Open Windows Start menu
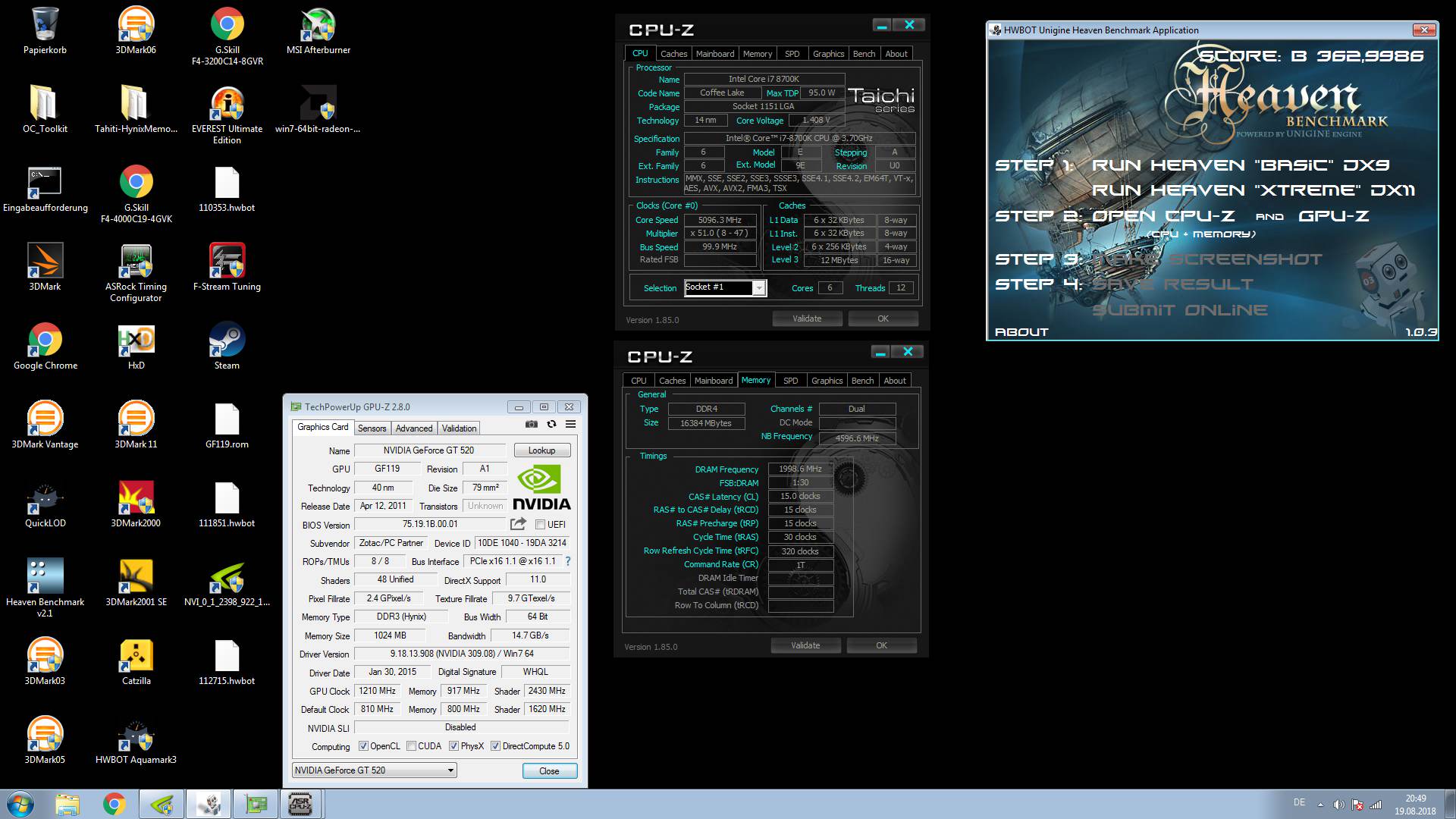 (20, 804)
